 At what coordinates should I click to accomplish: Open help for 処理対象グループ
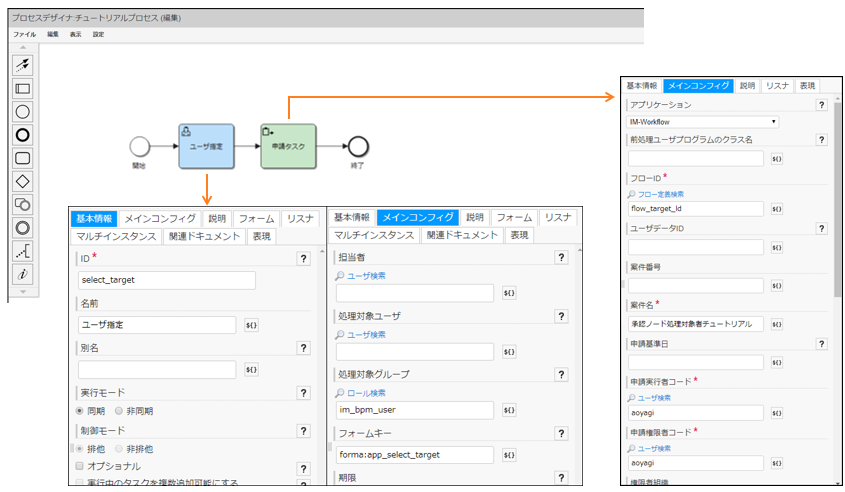(x=561, y=375)
